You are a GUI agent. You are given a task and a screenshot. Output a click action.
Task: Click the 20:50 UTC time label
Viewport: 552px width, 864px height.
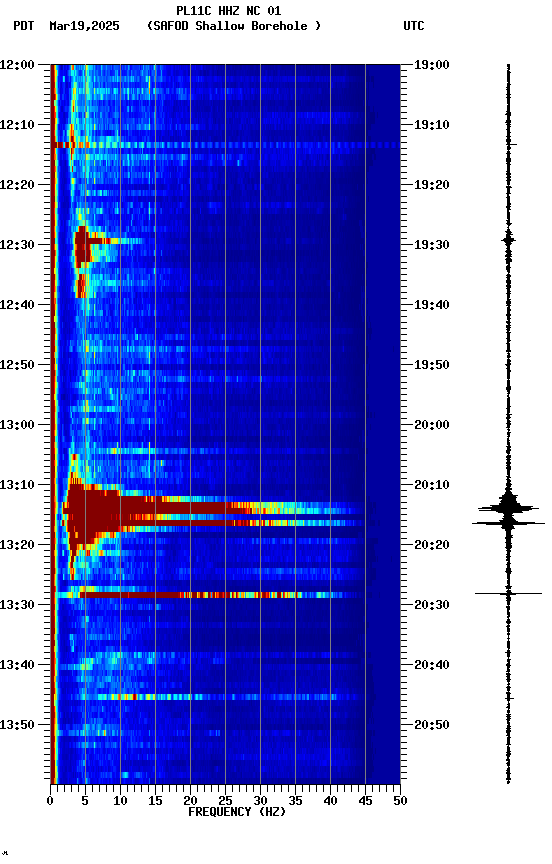click(x=432, y=725)
